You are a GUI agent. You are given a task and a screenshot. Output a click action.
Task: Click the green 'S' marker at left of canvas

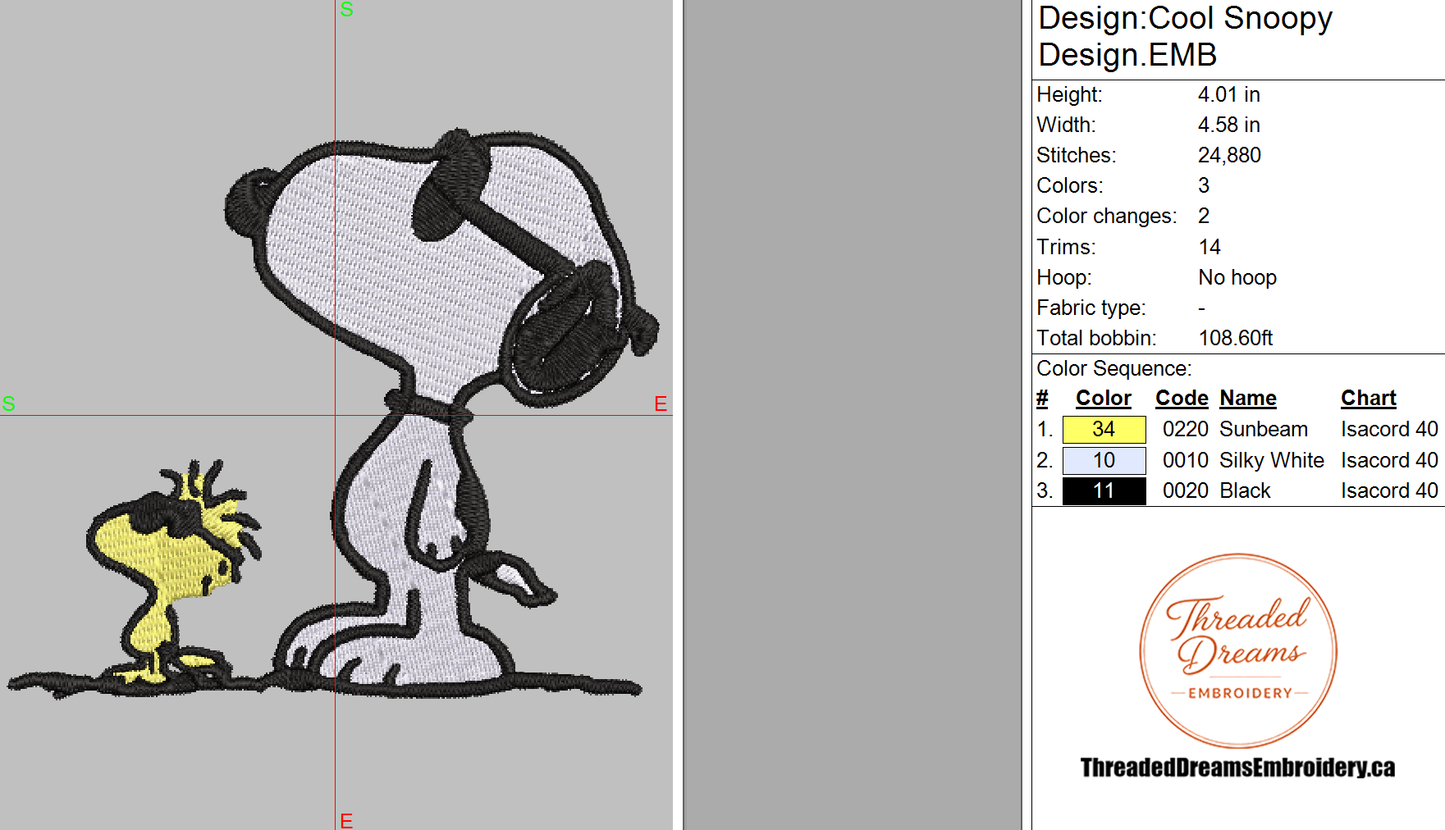8,404
